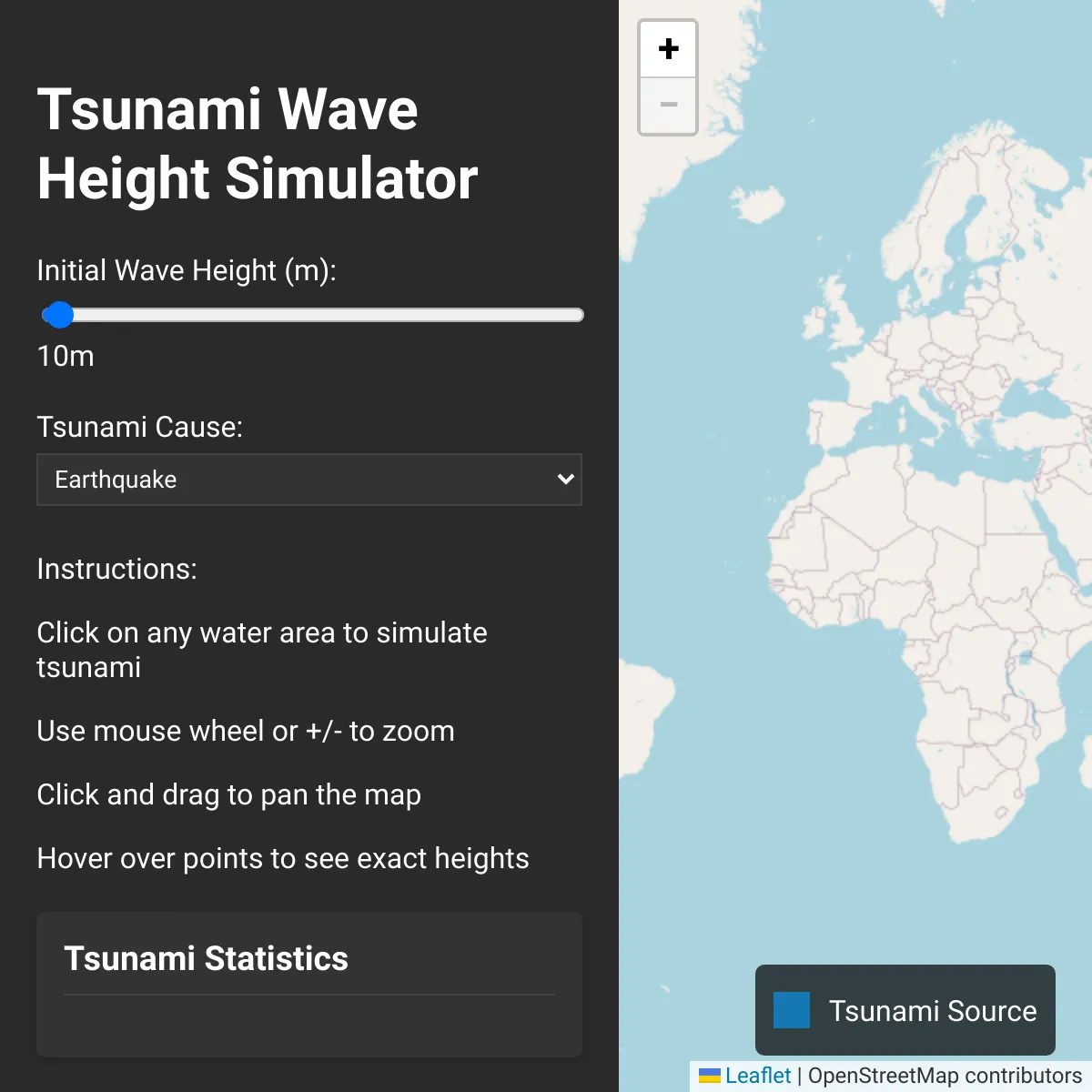This screenshot has width=1092, height=1092.
Task: Click the Tsunami Source legend label
Action: (932, 1010)
